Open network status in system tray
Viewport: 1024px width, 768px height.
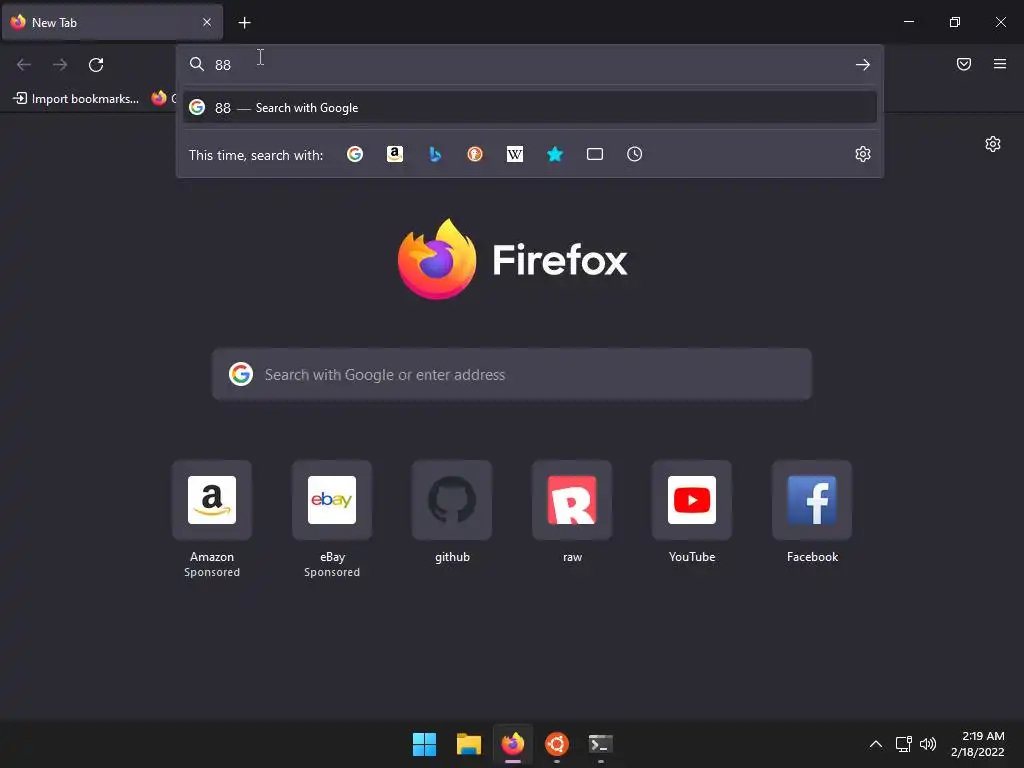tap(903, 744)
